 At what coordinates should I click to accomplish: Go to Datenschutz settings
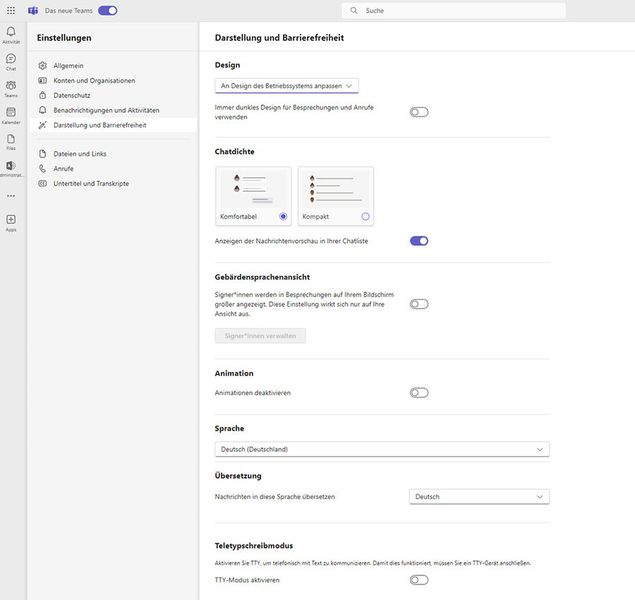point(114,95)
